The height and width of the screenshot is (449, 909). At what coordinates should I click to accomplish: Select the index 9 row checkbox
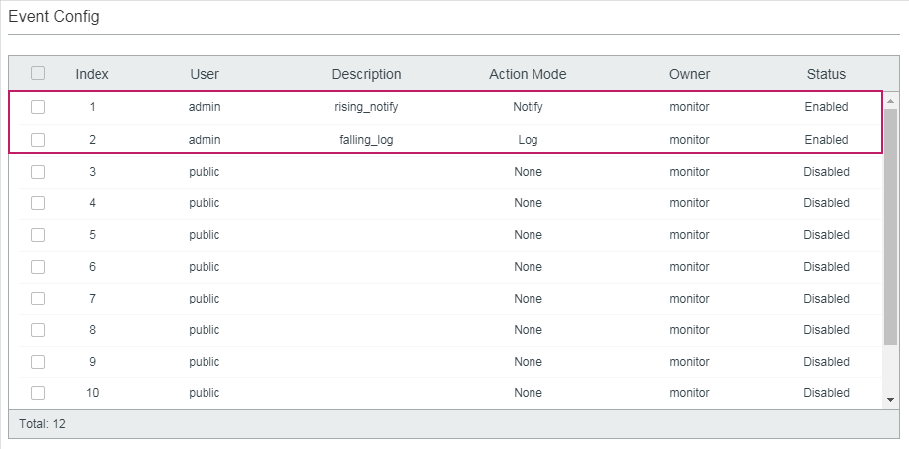[x=38, y=362]
